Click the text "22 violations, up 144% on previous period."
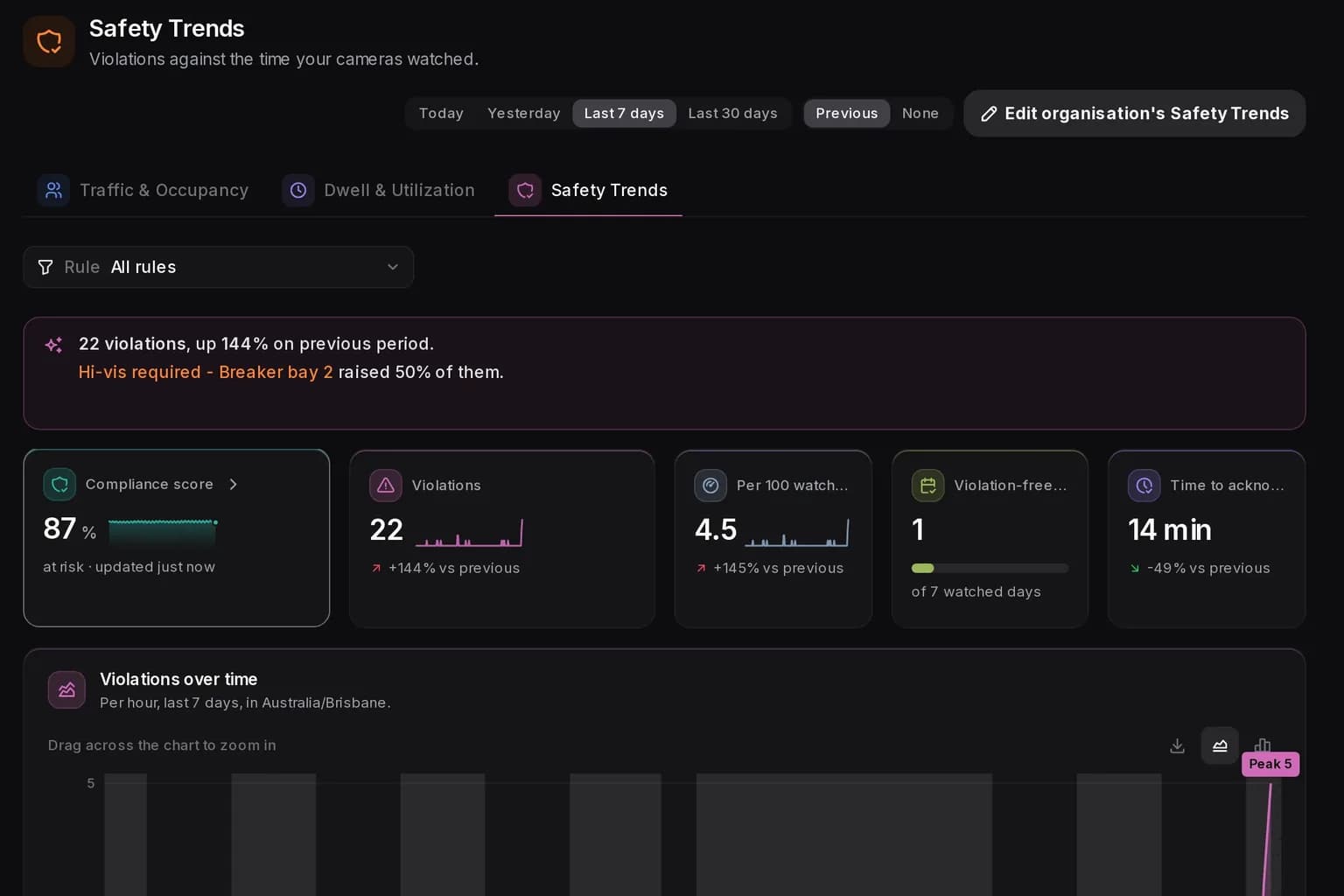Viewport: 1344px width, 896px height. coord(256,344)
